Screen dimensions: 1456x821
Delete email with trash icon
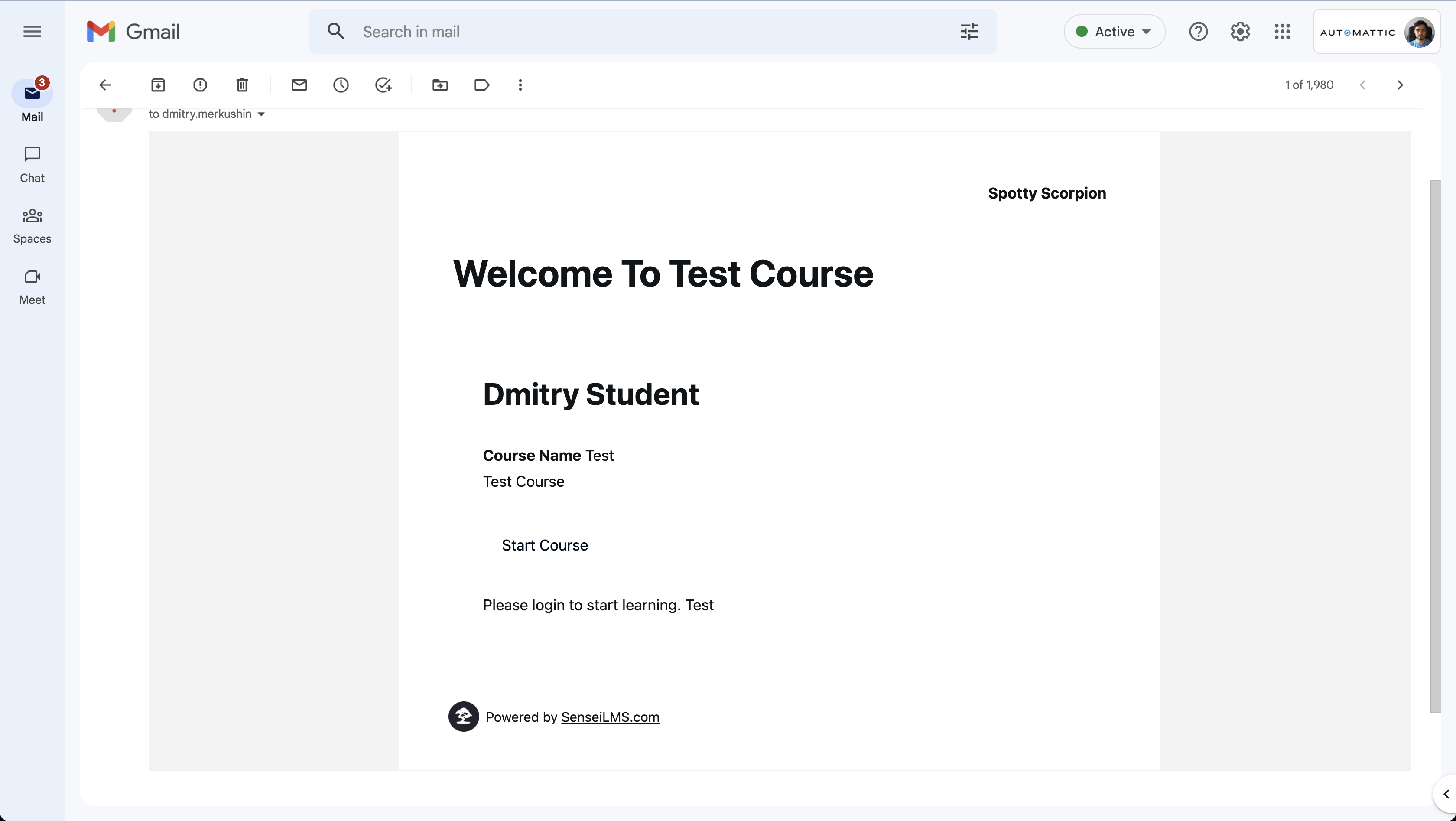(242, 85)
